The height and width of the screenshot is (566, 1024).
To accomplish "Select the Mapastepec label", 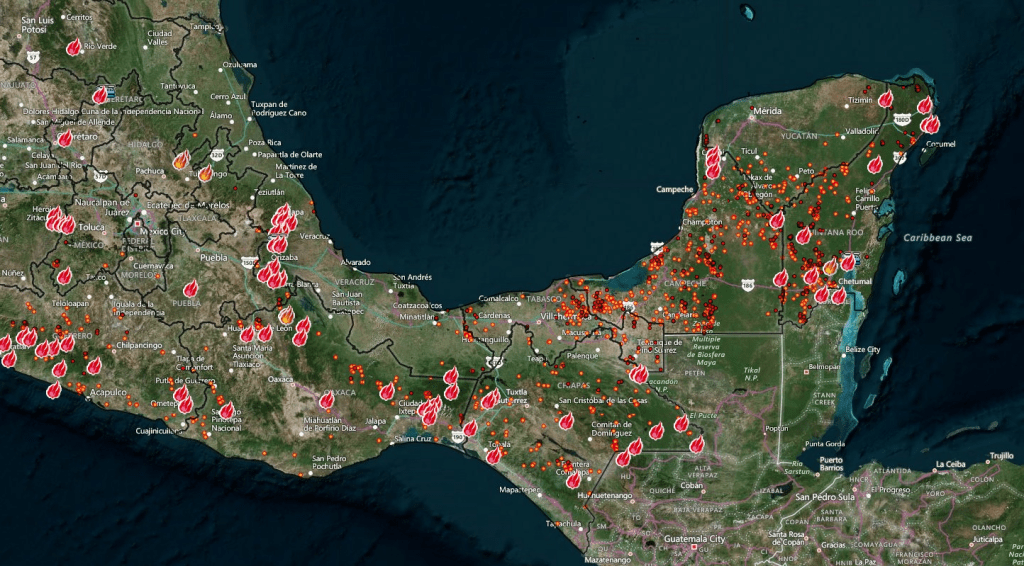I will click(x=519, y=489).
